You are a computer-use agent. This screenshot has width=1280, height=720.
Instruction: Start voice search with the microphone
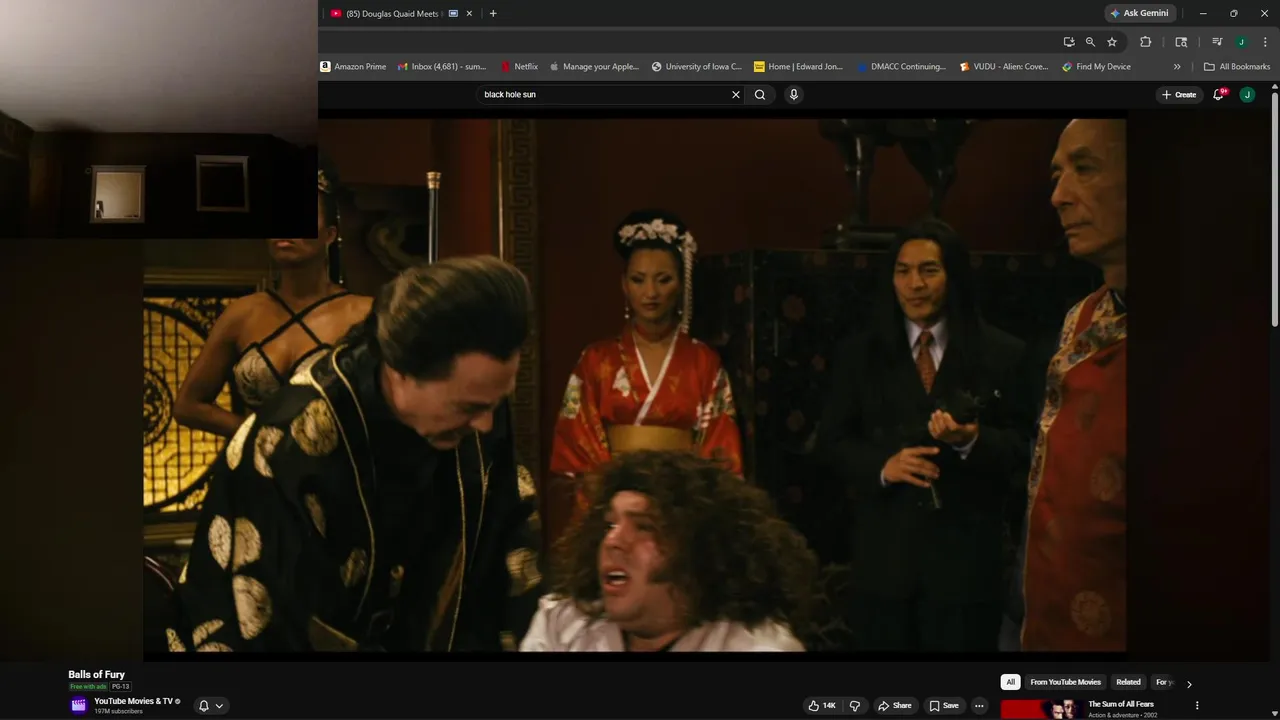click(x=794, y=95)
